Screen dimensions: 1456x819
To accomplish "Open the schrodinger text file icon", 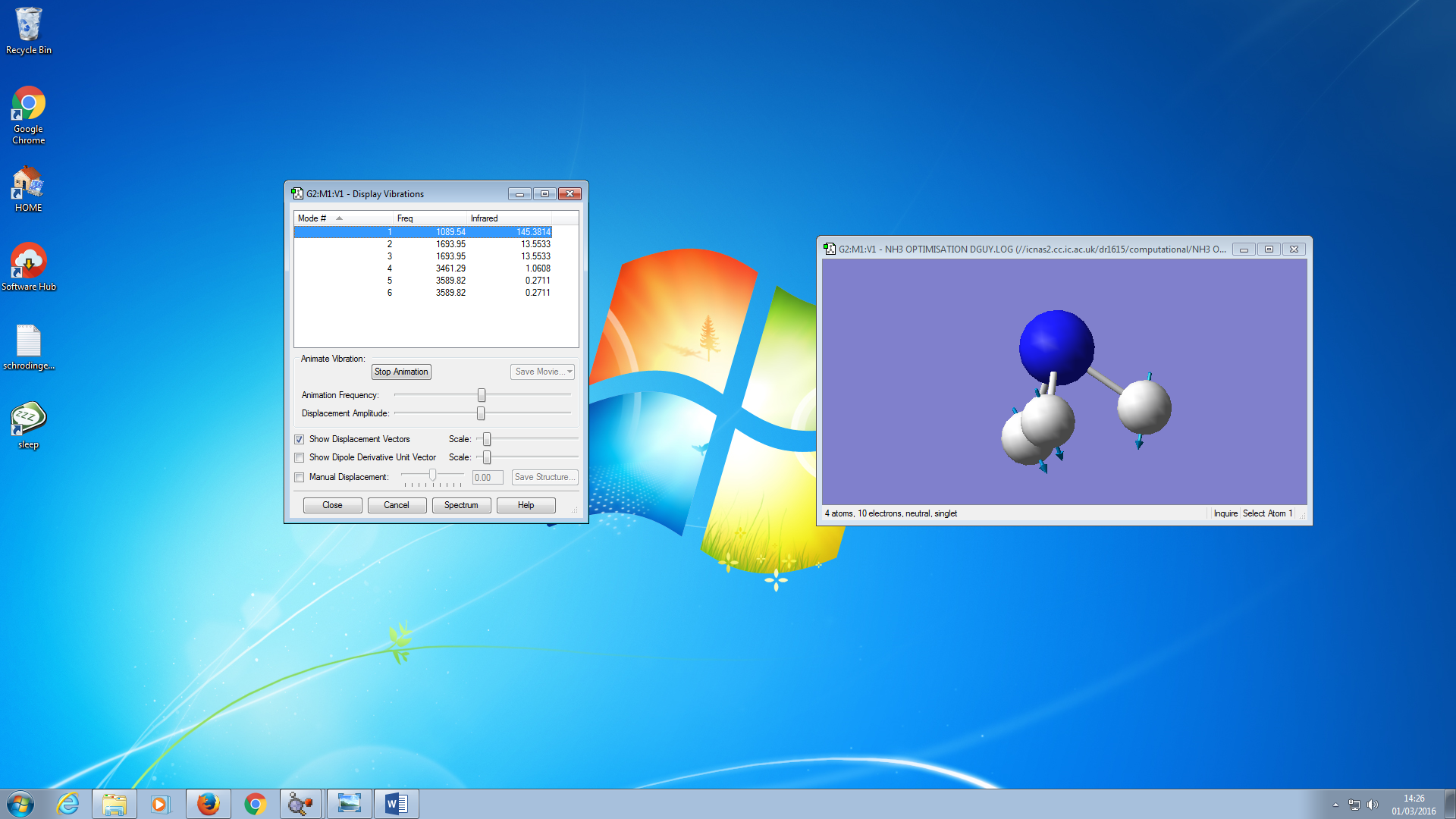I will (28, 341).
